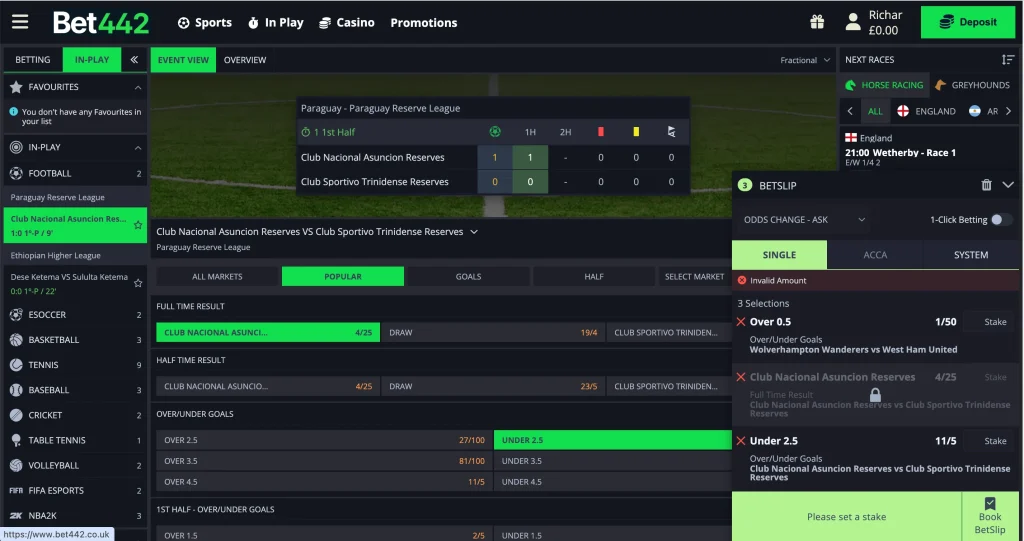Show All Markets tab
The image size is (1024, 541).
point(217,276)
